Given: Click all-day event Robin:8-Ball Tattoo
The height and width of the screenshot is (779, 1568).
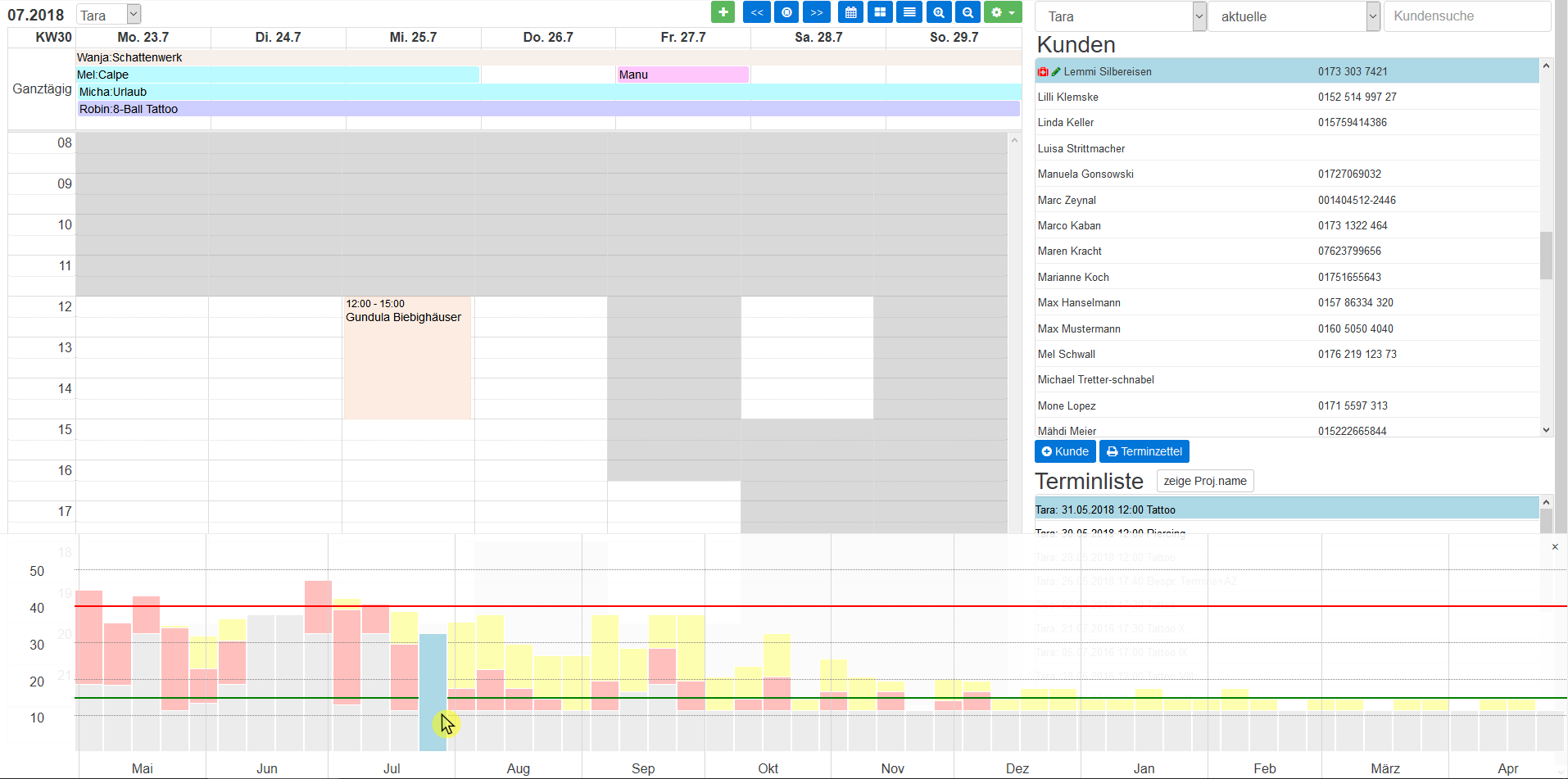Looking at the screenshot, I should click(549, 109).
